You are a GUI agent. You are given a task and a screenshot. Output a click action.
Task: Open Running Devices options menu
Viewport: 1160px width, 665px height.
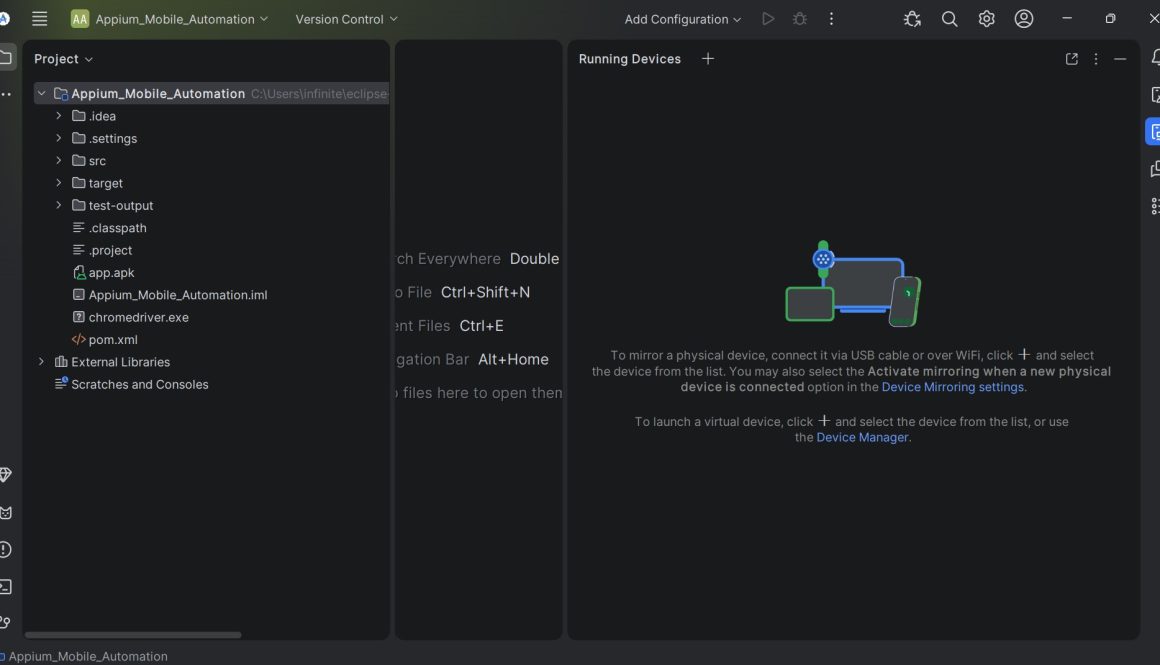point(1096,59)
